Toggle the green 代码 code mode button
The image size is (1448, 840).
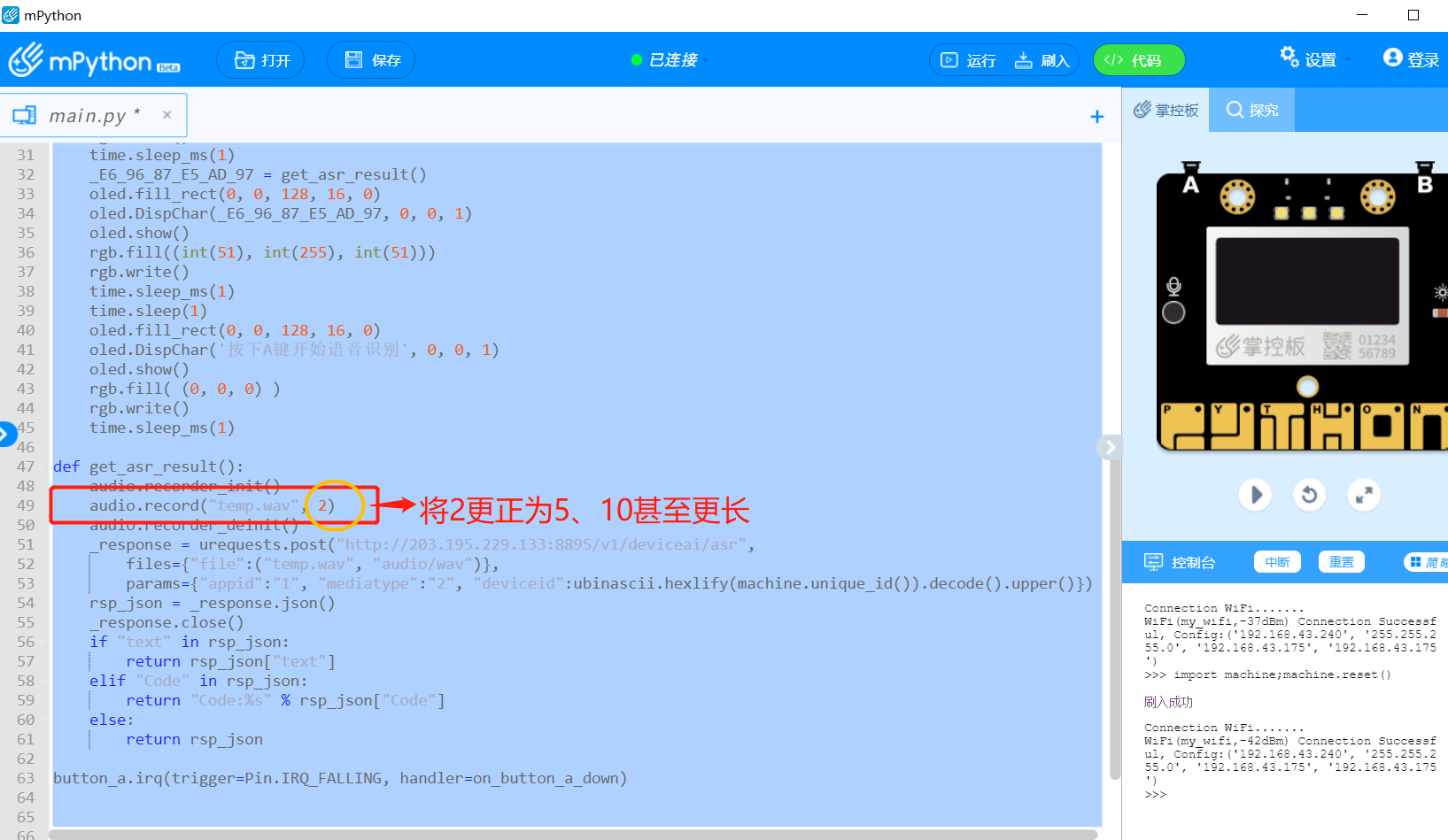(1139, 60)
